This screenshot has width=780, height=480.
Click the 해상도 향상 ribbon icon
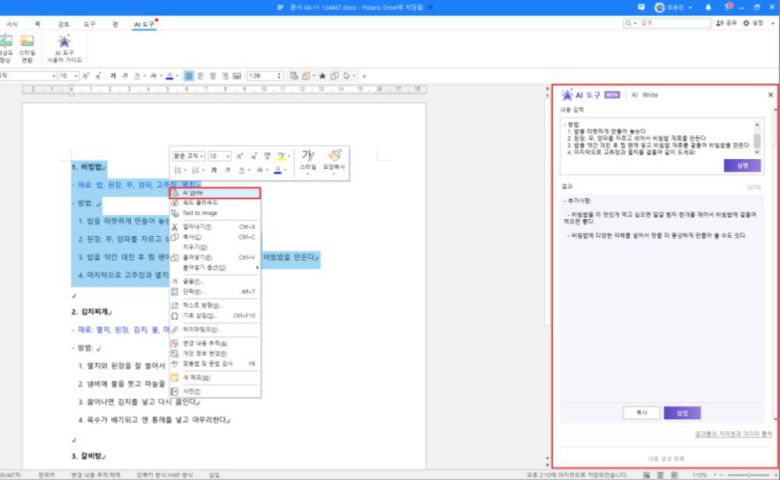(5, 49)
